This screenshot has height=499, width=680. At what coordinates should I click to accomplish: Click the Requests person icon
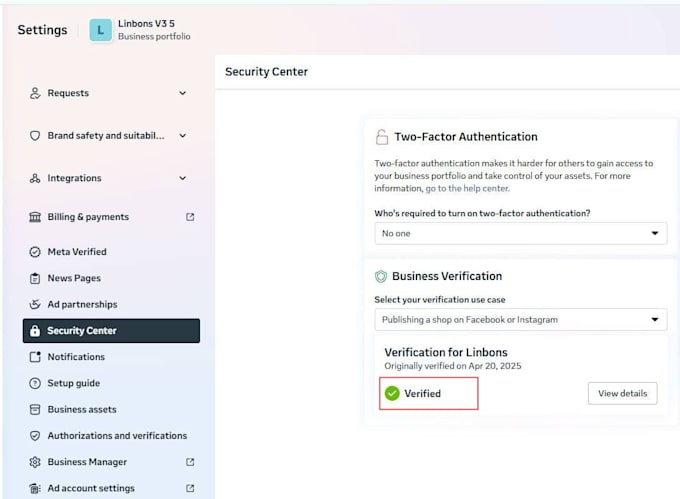tap(35, 93)
